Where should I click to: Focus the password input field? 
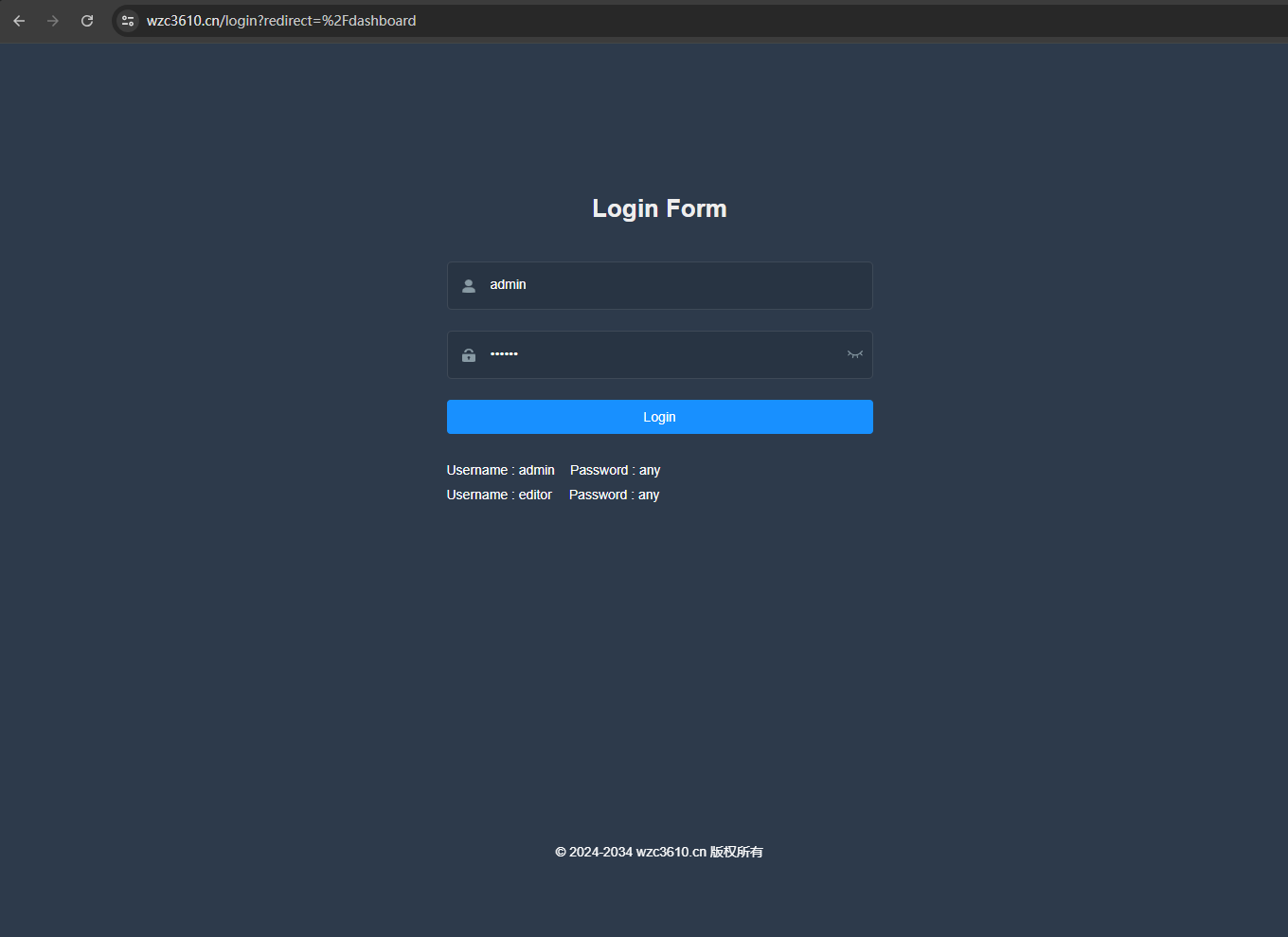pyautogui.click(x=660, y=354)
